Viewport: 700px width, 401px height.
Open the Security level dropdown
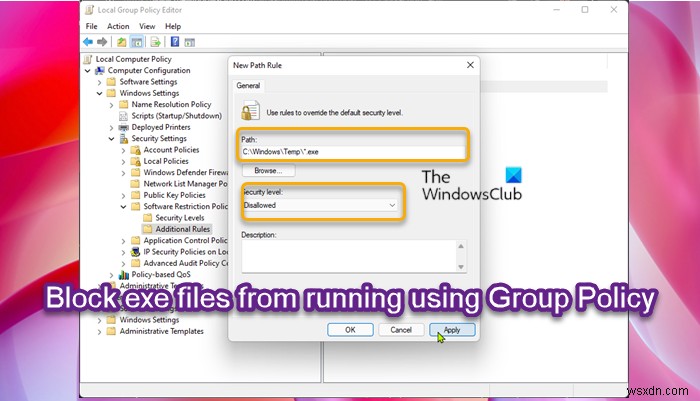[320, 205]
